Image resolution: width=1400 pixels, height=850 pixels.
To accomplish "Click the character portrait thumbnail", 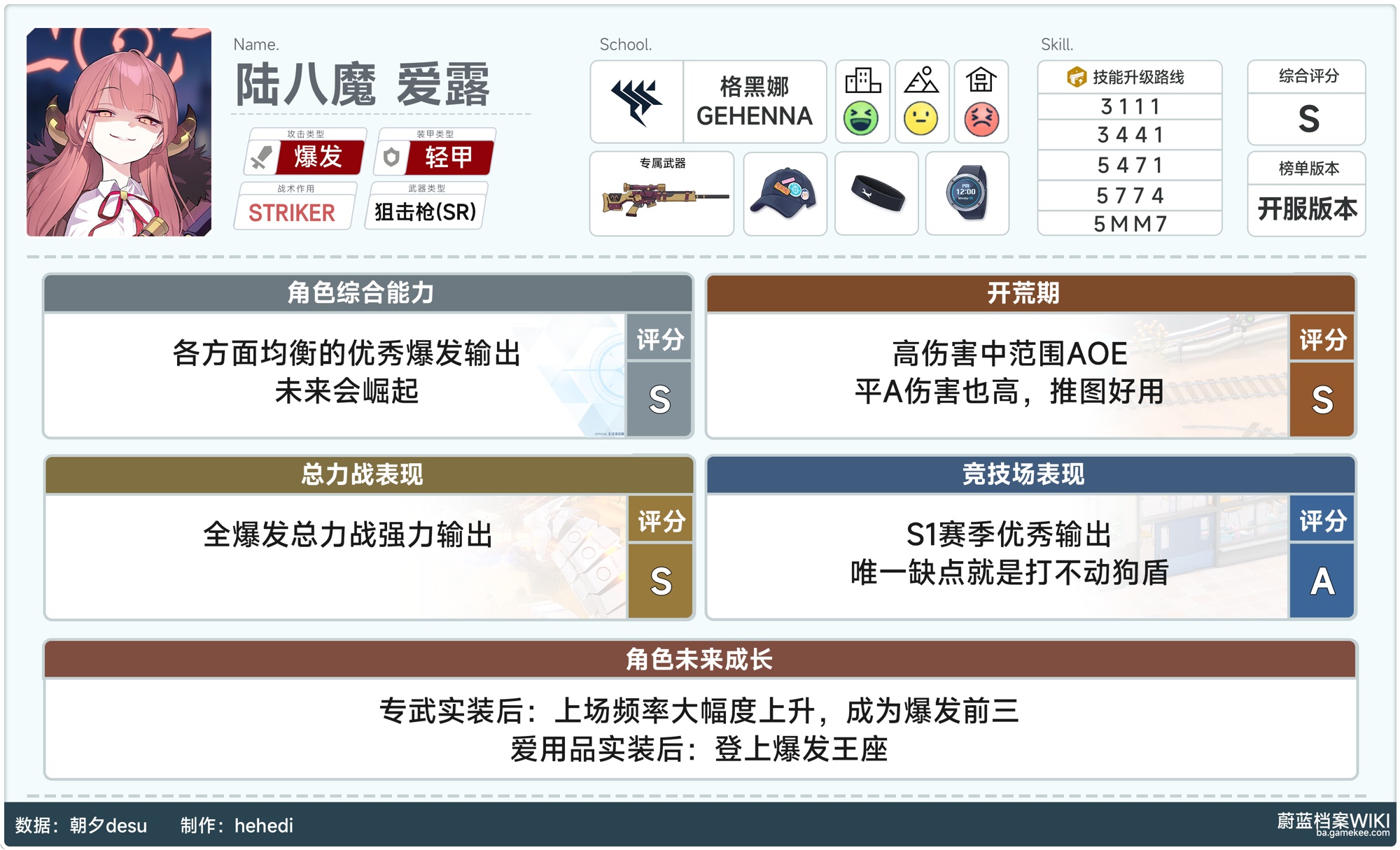I will point(119,132).
